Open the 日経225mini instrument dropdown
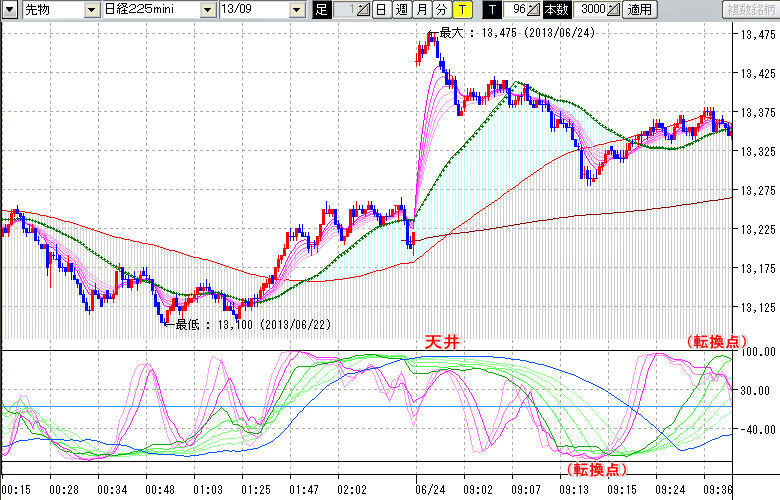Image resolution: width=780 pixels, height=500 pixels. [208, 10]
